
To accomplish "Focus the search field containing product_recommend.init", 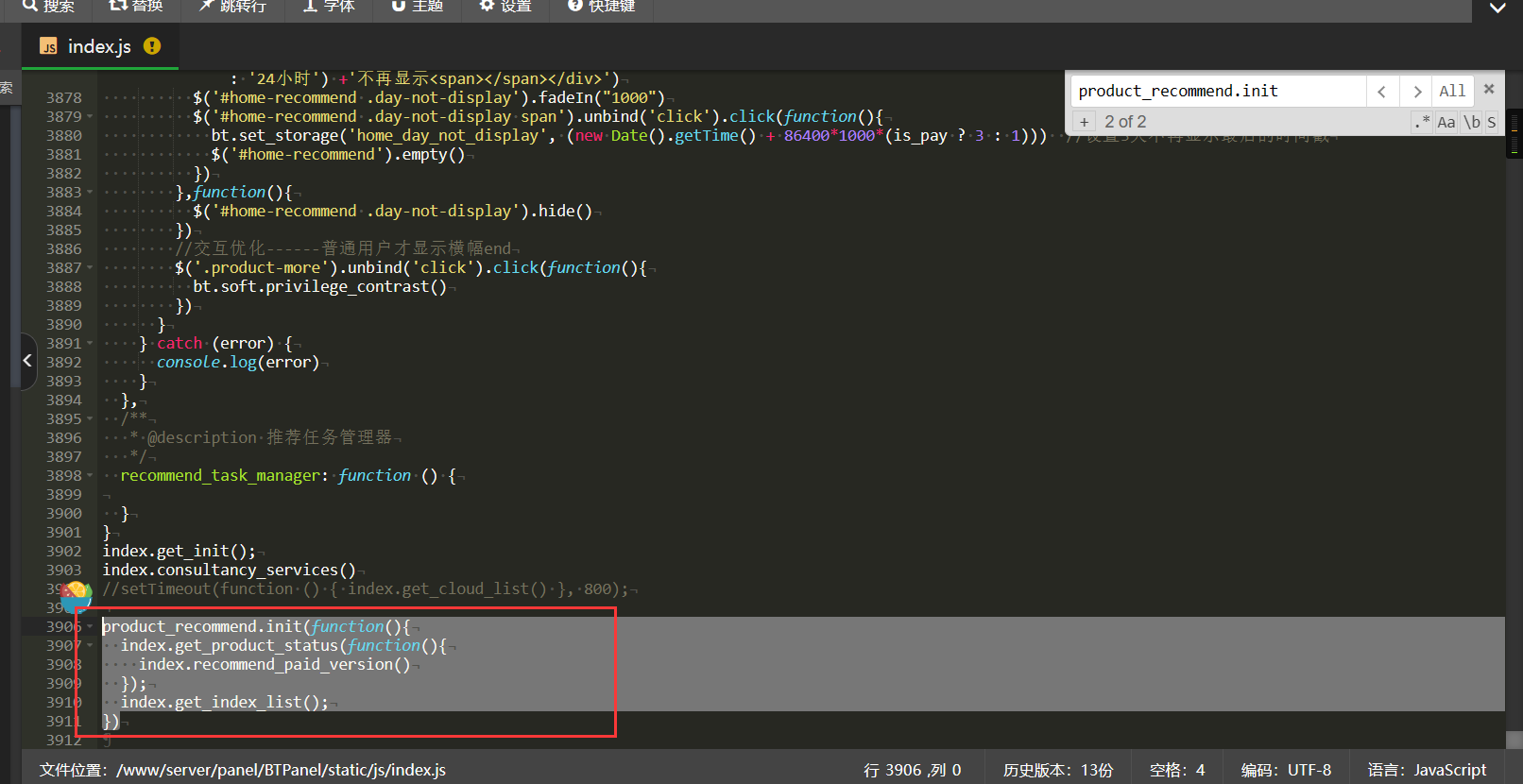I will 1219,91.
